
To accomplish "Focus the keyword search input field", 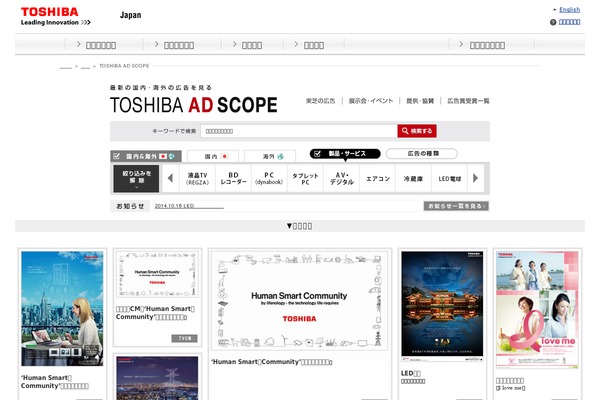I will (x=299, y=131).
